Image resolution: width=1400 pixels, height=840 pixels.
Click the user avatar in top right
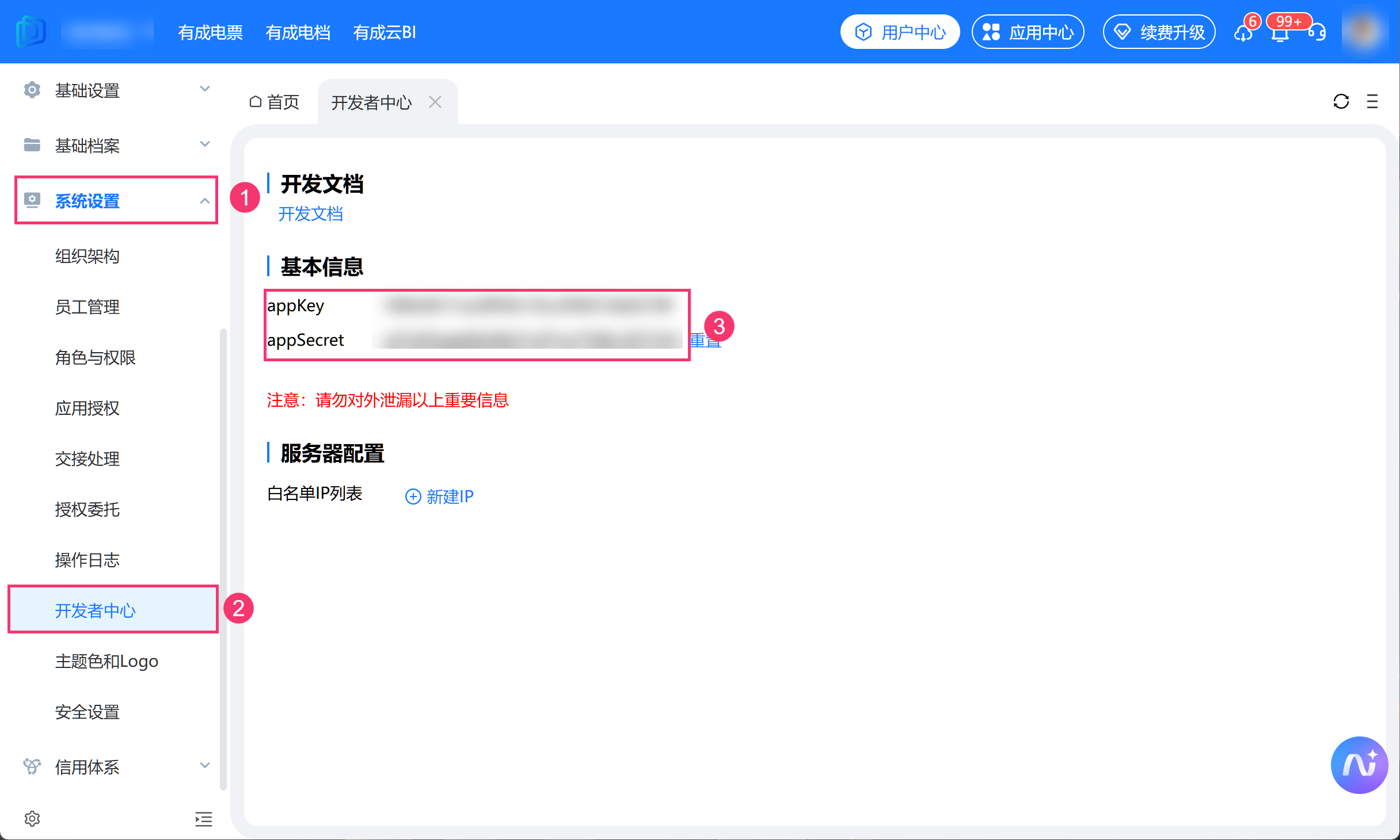coord(1363,32)
